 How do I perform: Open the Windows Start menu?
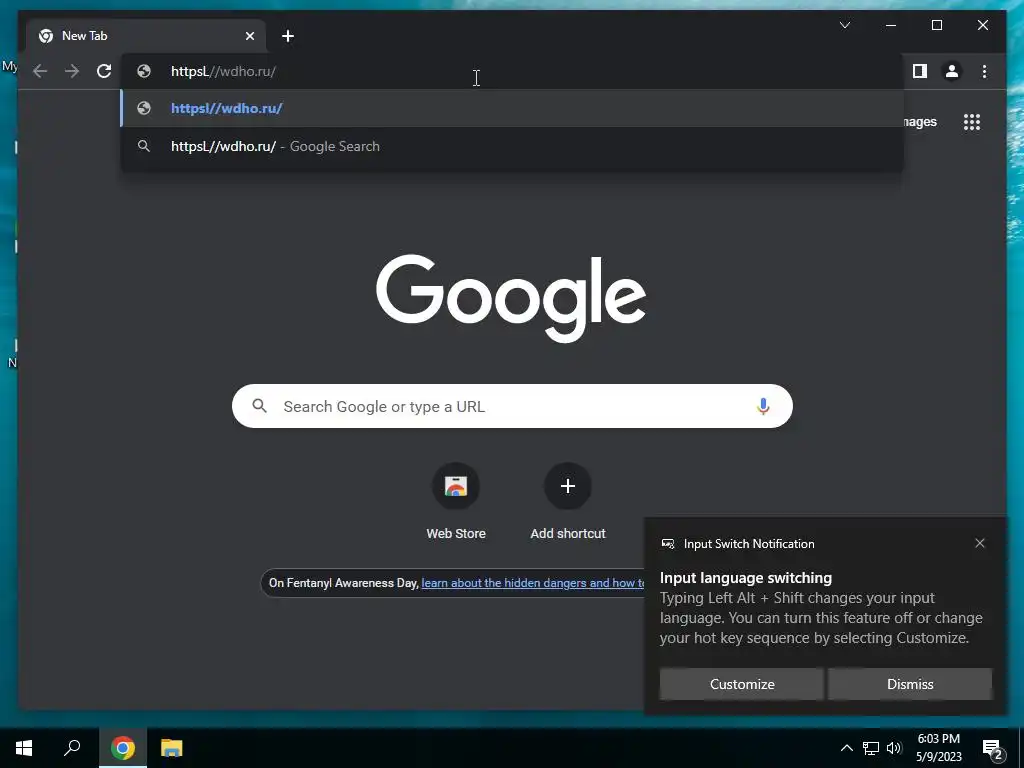[24, 748]
